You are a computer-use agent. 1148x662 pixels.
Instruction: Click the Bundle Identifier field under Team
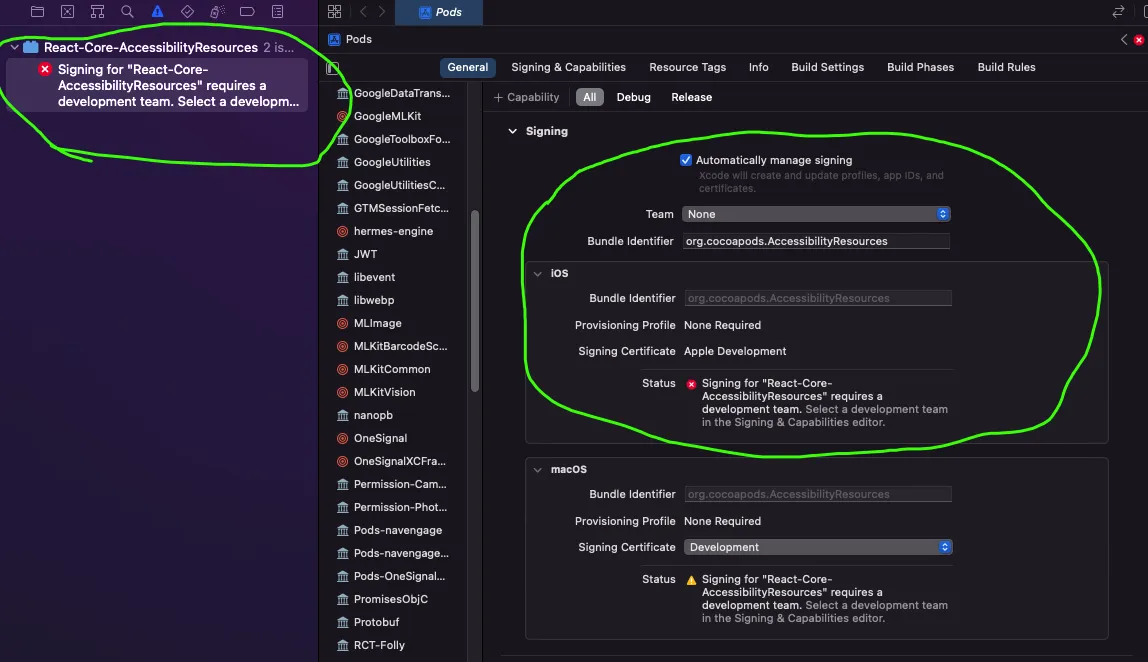coord(816,241)
